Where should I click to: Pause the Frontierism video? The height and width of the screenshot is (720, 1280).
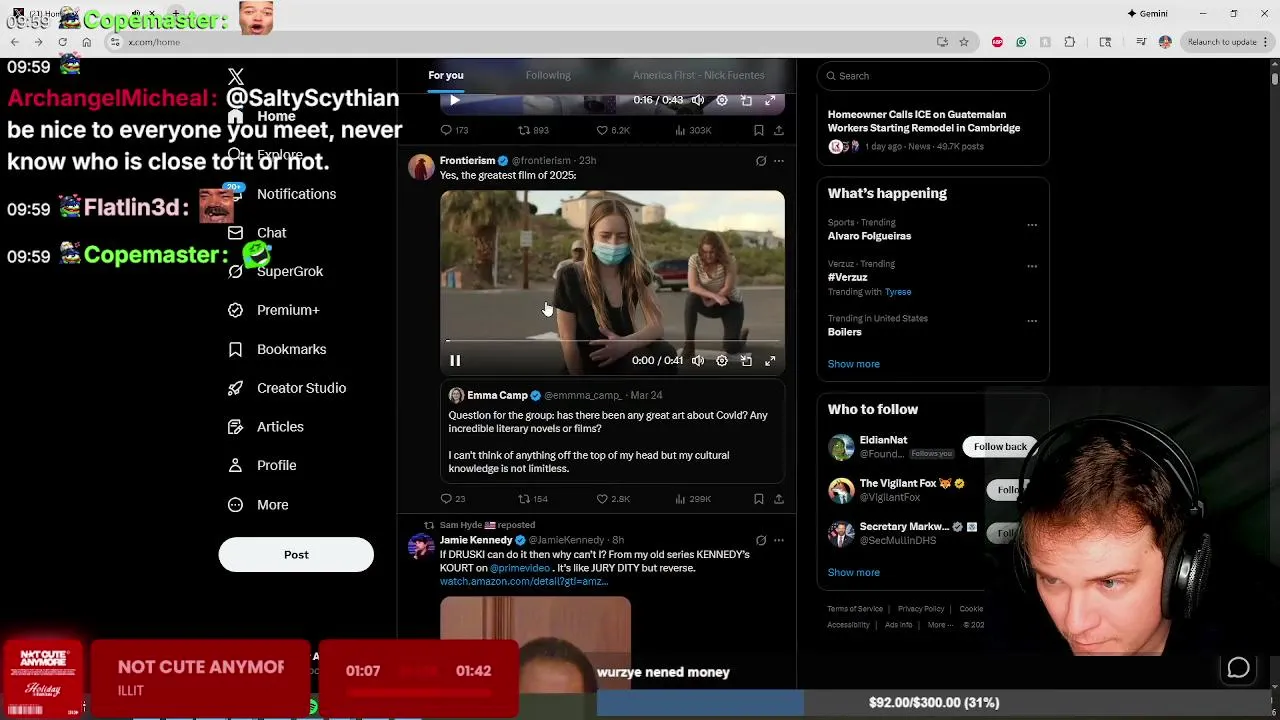click(x=455, y=361)
